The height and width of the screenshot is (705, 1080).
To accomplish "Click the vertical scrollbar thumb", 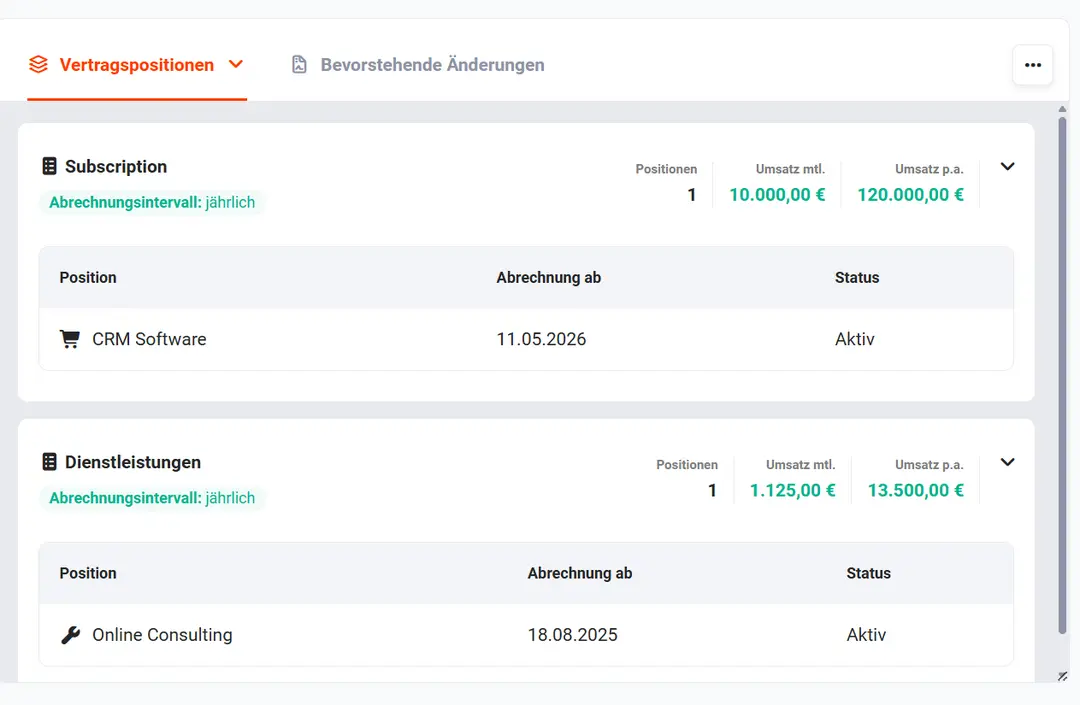I will 1062,375.
